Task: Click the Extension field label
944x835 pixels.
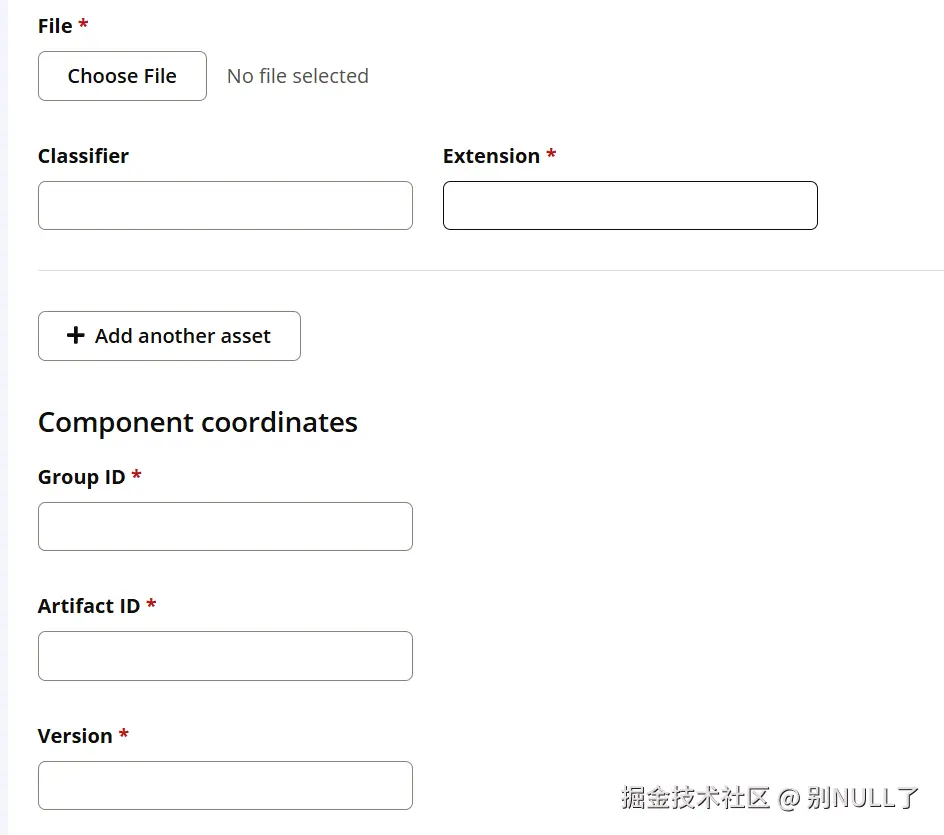Action: [491, 156]
